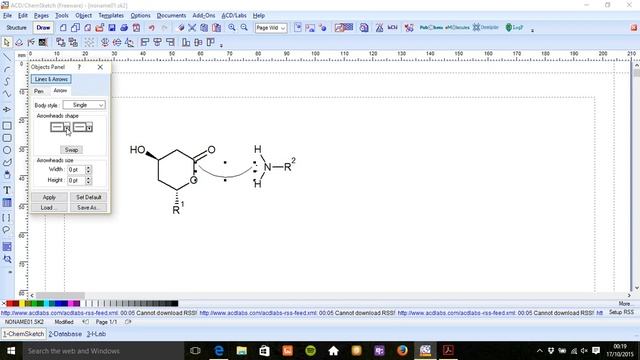Switch to the 3-I-Lab tab
The image size is (640, 360).
[96, 334]
